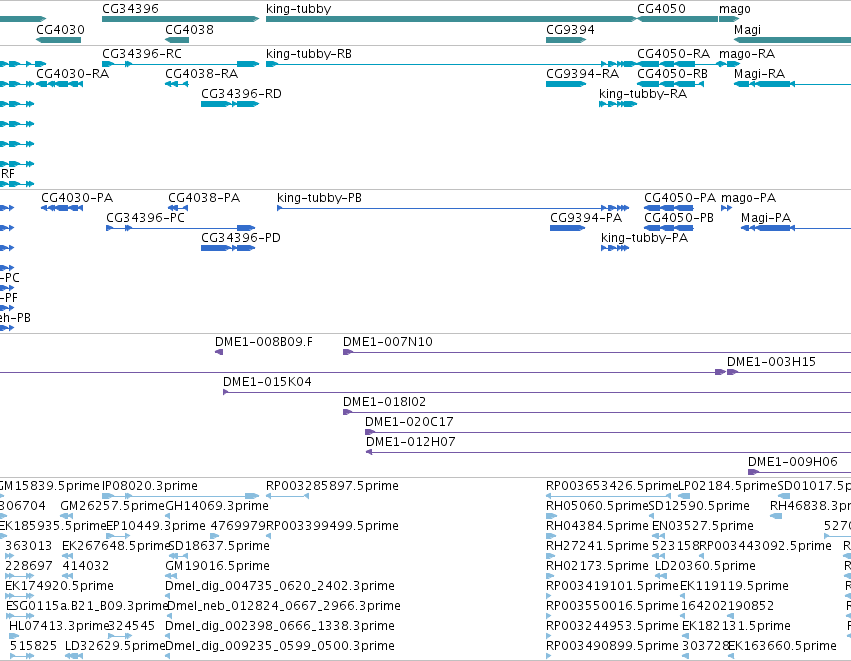Open EST label Dmel_dig_004735_0620_2402.3prime
The image size is (851, 661).
pyautogui.click(x=280, y=586)
